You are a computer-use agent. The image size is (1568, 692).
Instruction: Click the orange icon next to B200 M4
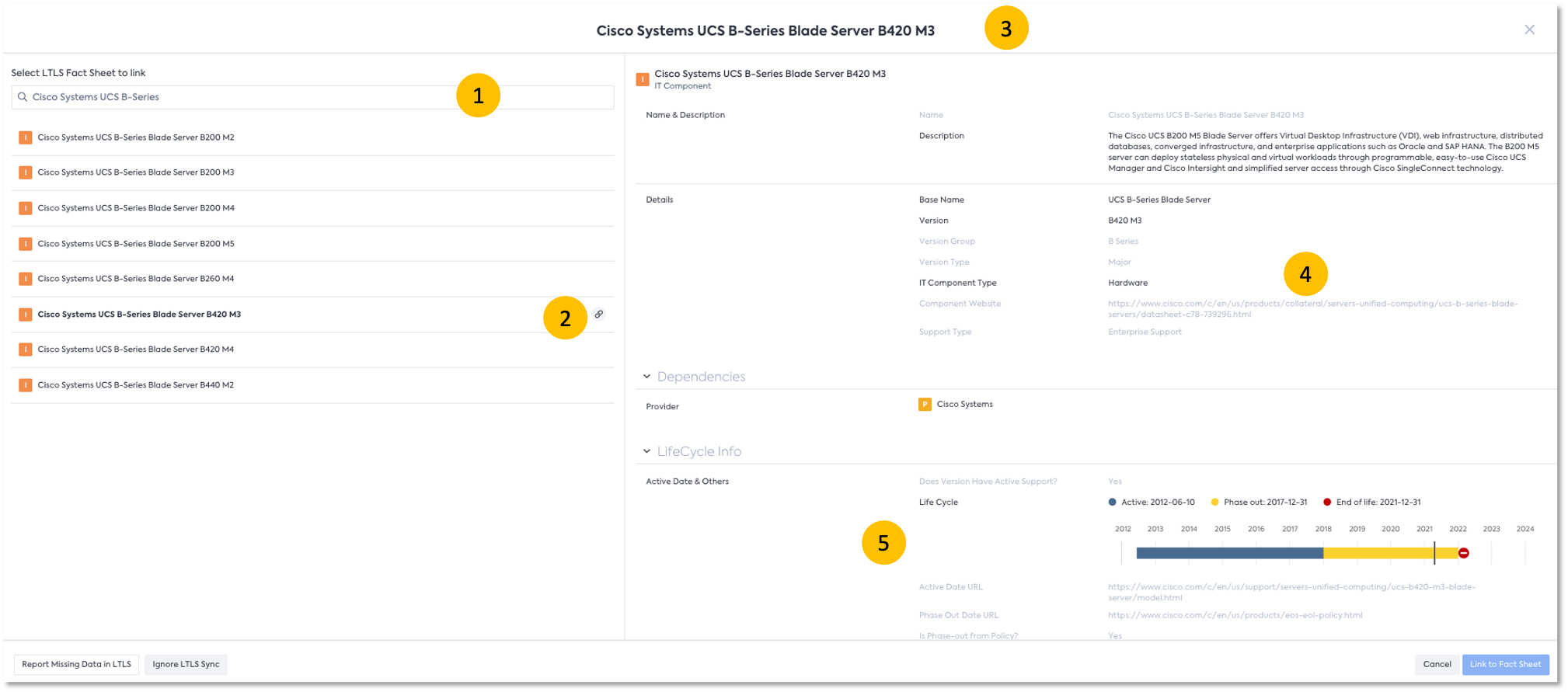26,208
